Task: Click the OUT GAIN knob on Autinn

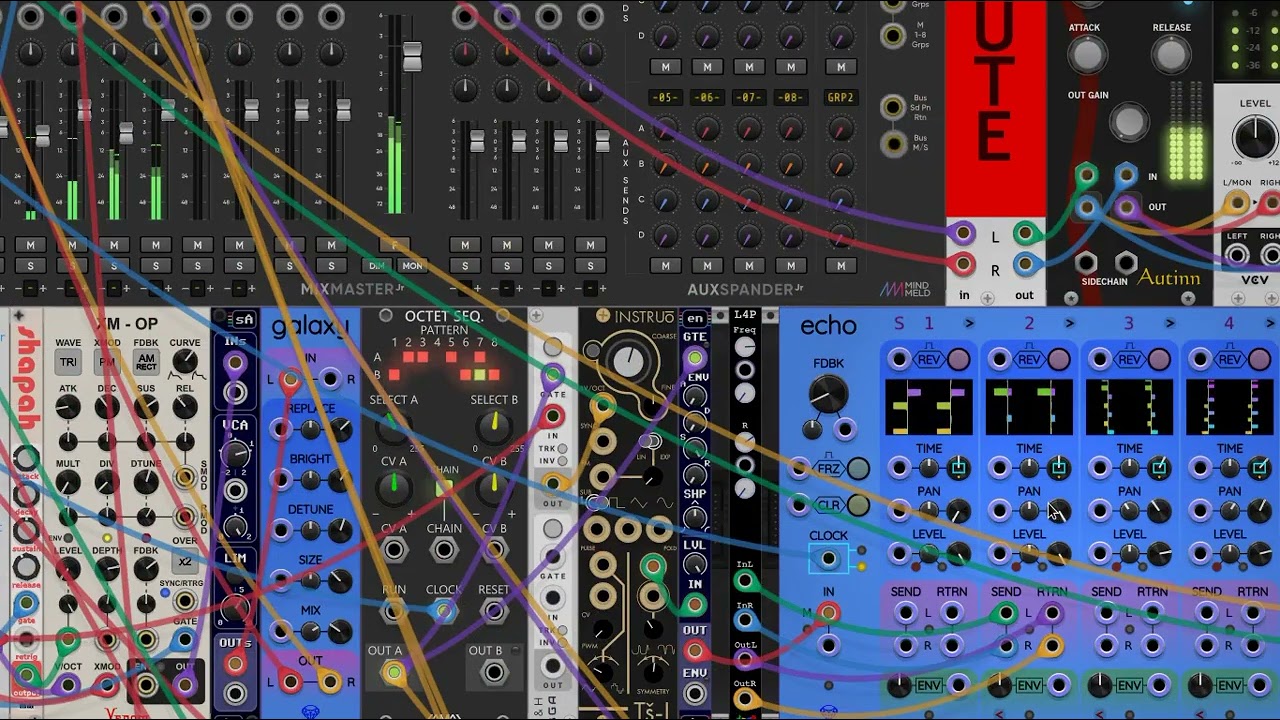Action: (1129, 122)
